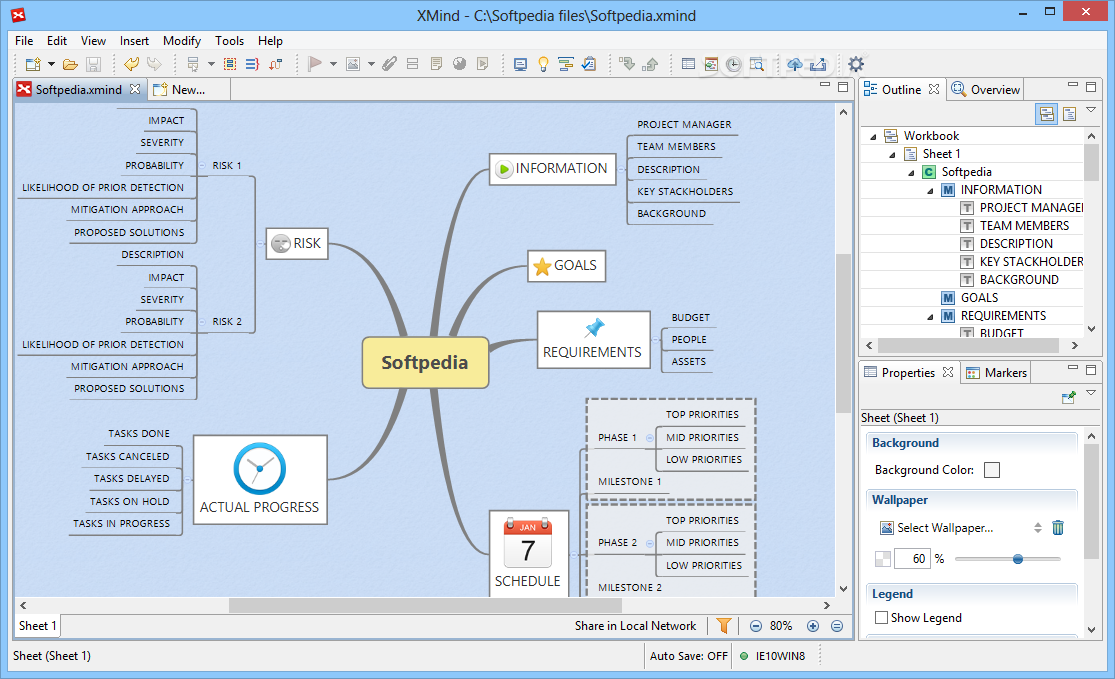
Task: Select the ACTUAL PROGRESS topic
Action: tap(260, 480)
